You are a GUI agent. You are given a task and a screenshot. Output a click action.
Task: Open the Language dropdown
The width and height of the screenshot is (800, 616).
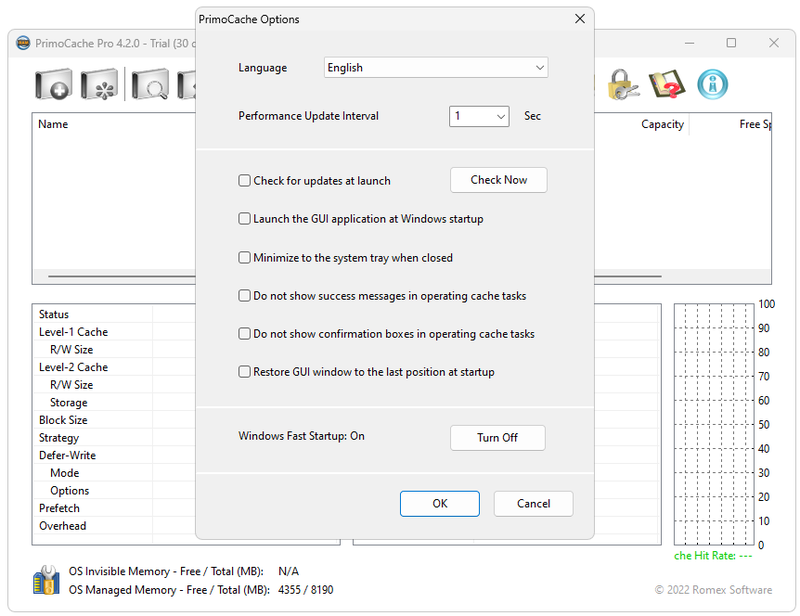[x=436, y=67]
